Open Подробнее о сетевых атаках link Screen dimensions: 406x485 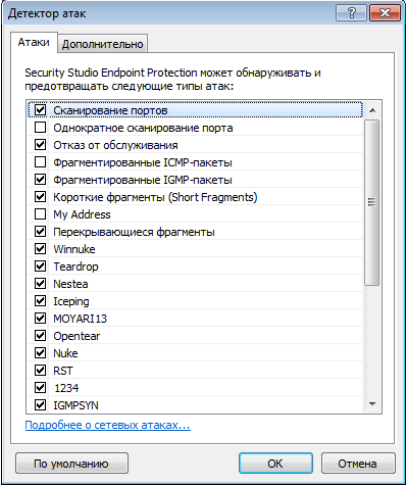click(108, 425)
